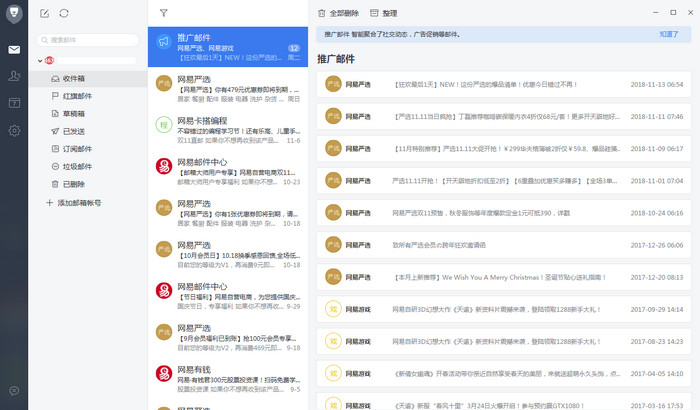Open the 网易严选 479元优惠券 email
700x410 pixels.
click(x=228, y=88)
